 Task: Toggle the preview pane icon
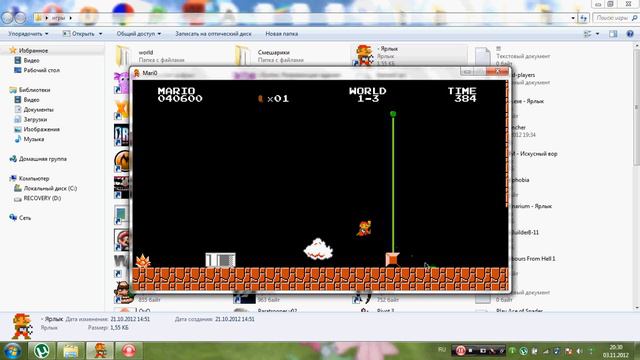click(613, 34)
